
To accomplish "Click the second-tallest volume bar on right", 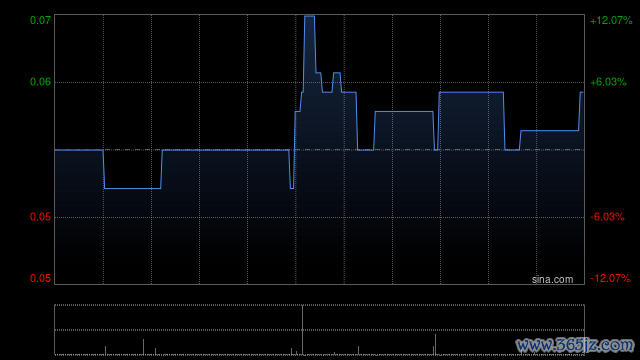I will point(435,344).
